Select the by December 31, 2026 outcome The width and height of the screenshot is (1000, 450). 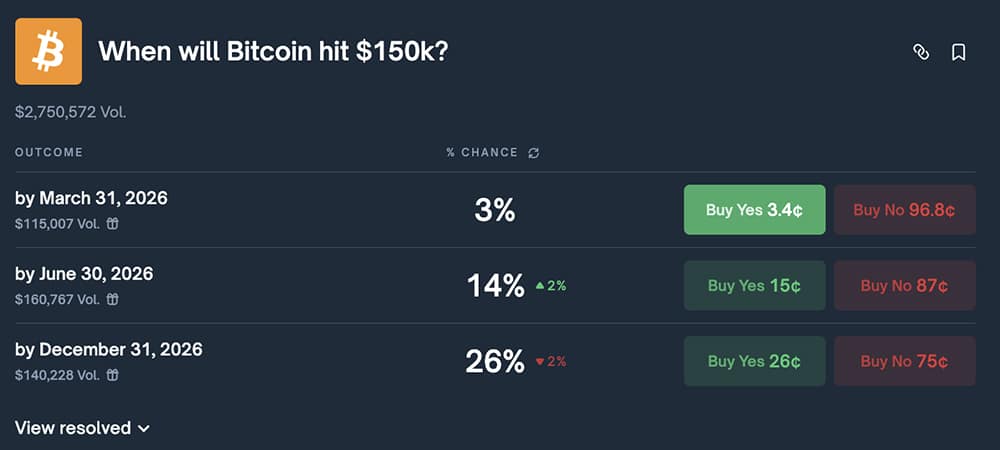pos(109,349)
